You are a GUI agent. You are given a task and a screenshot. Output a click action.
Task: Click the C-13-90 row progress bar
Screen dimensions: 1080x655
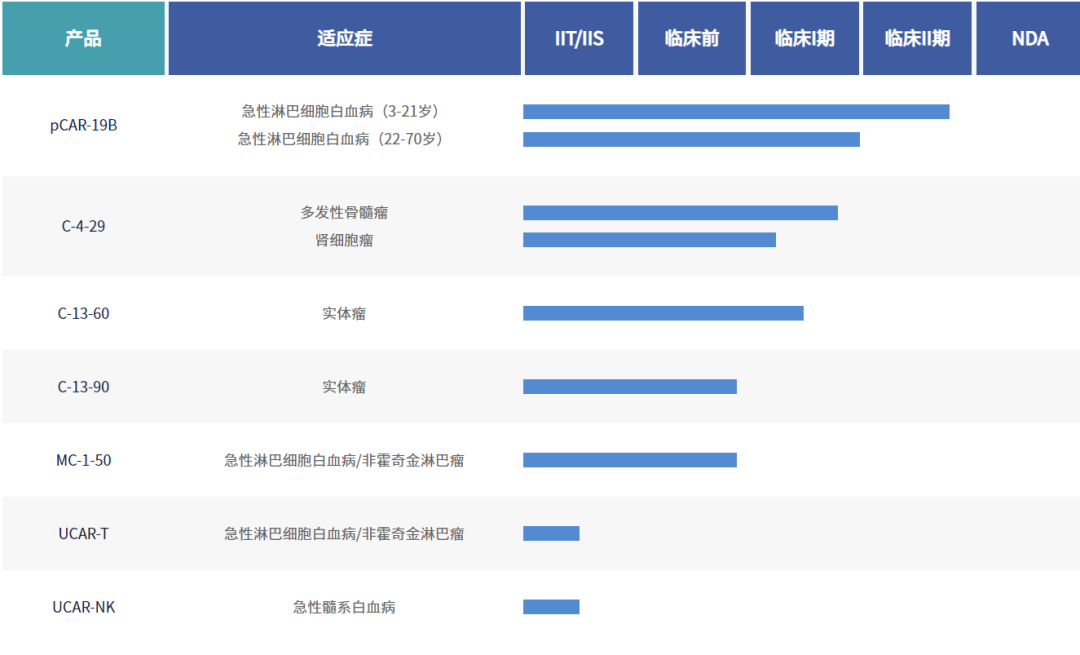click(629, 387)
